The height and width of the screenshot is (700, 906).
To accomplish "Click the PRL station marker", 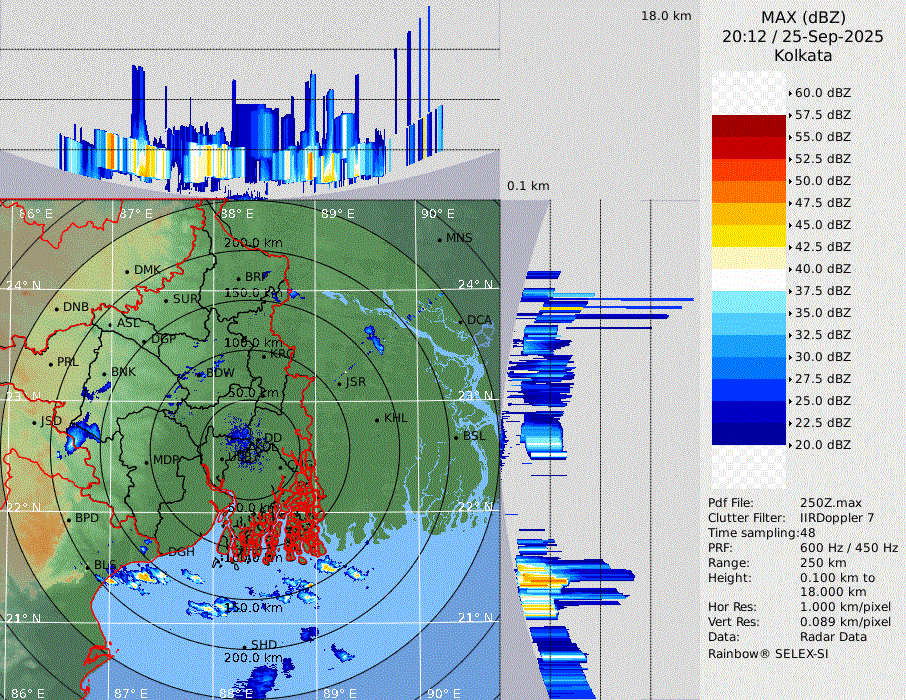I will (52, 363).
